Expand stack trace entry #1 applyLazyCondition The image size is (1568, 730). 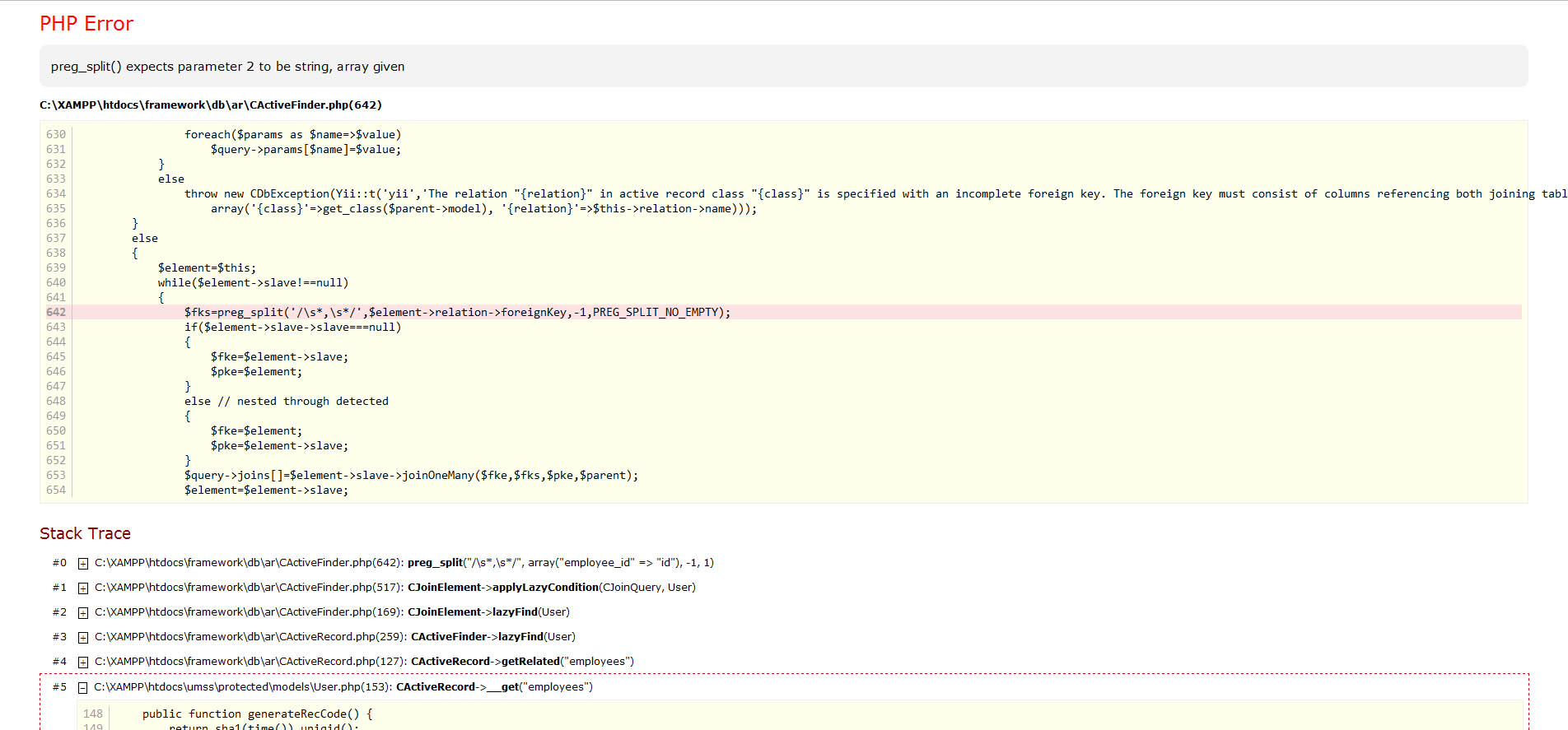point(83,588)
